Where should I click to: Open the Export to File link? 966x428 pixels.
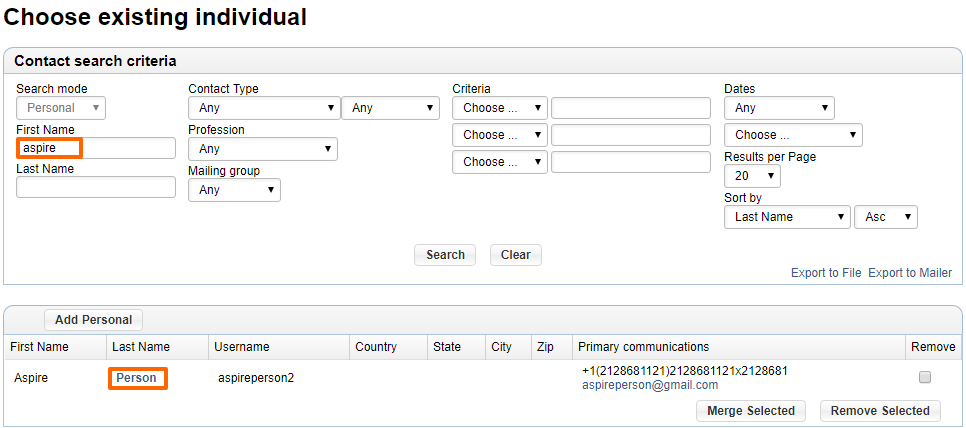(x=826, y=273)
